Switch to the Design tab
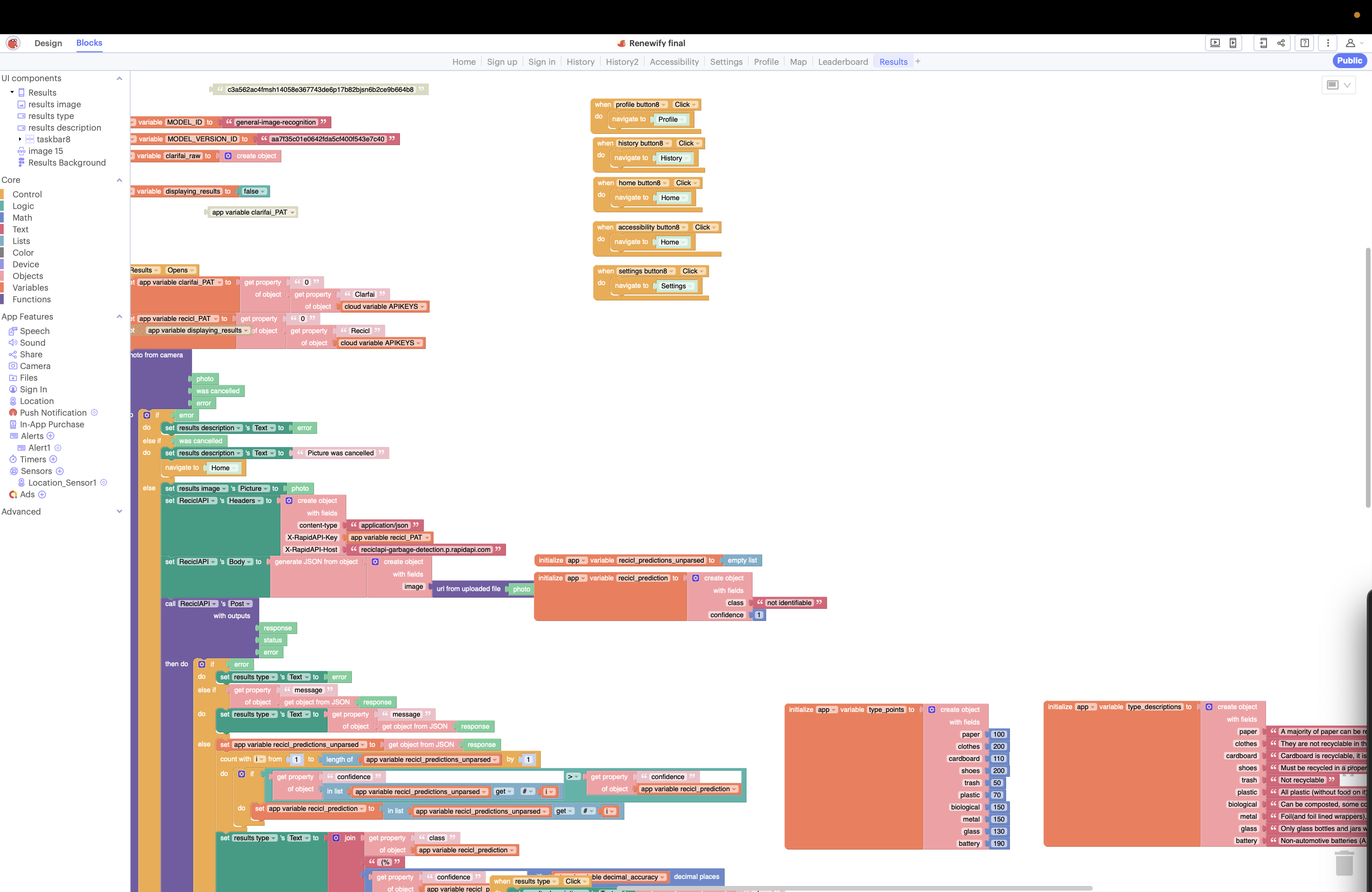 48,43
